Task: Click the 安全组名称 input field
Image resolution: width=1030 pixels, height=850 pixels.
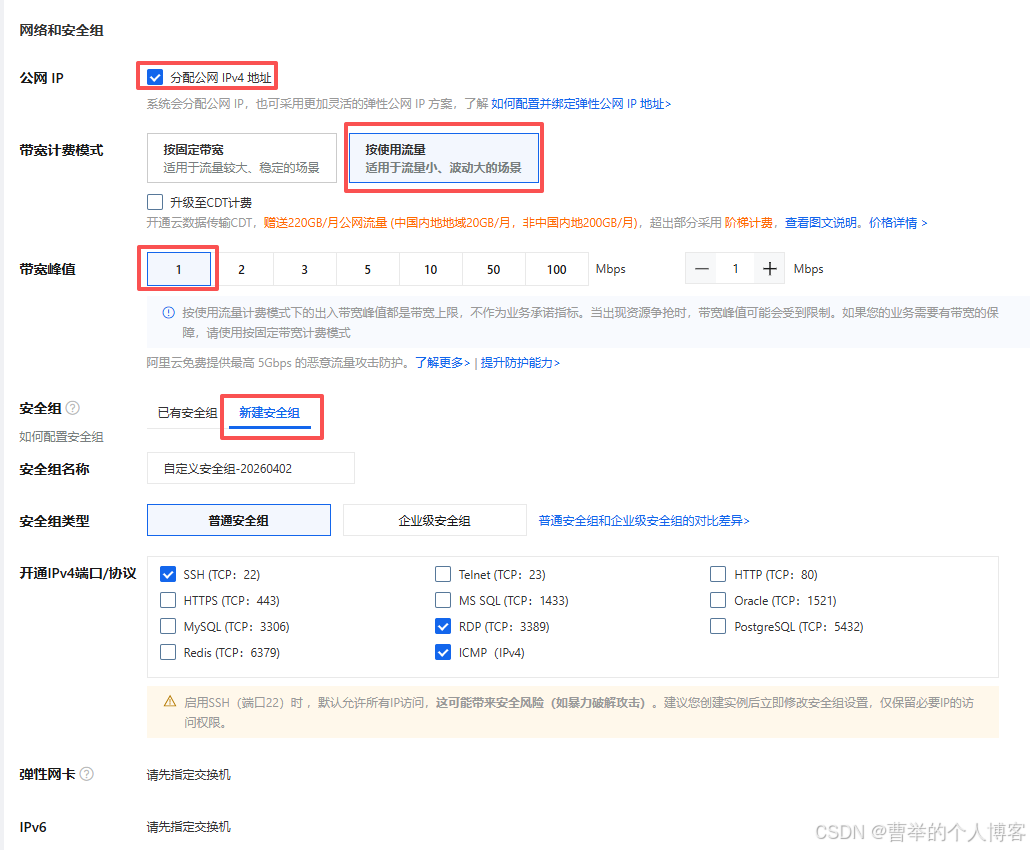Action: coord(251,468)
